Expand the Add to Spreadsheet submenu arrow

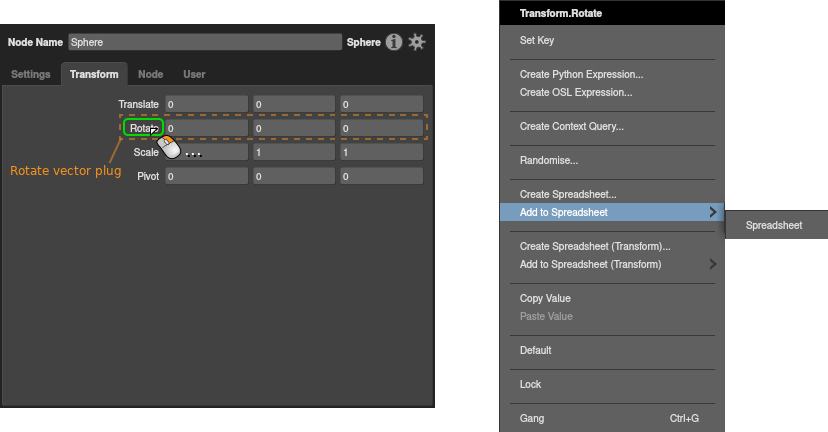pyautogui.click(x=712, y=212)
